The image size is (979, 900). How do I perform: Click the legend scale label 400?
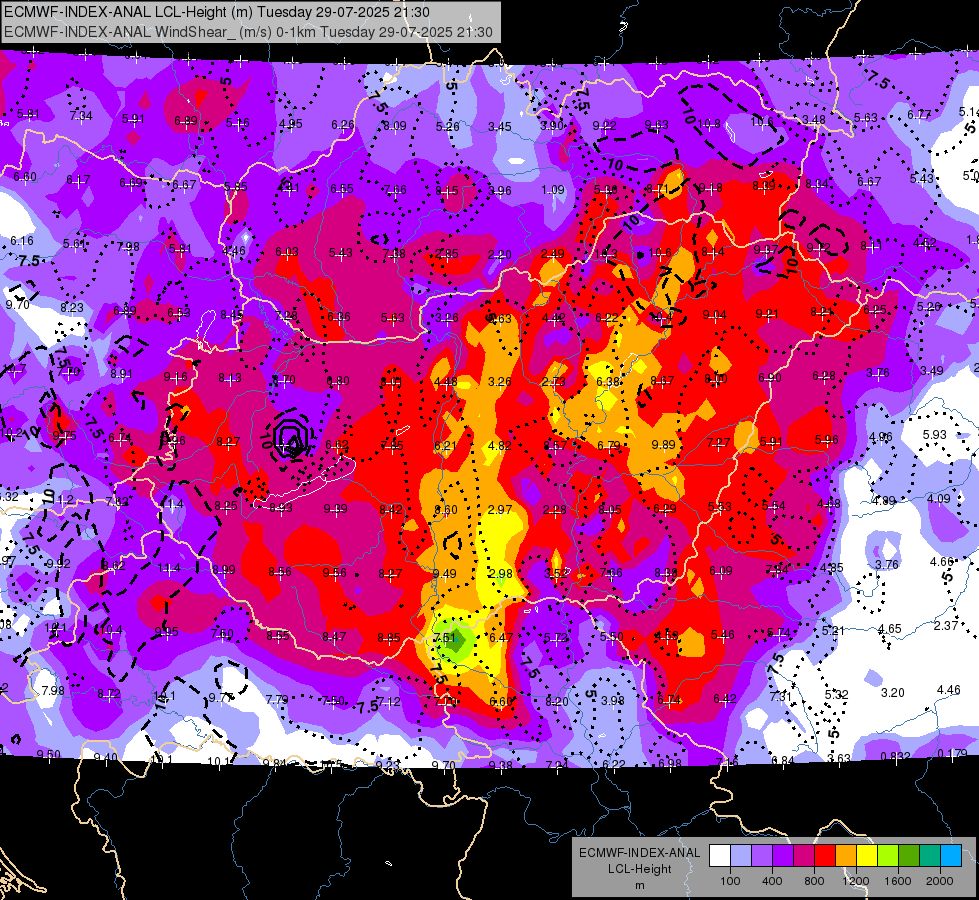[772, 881]
